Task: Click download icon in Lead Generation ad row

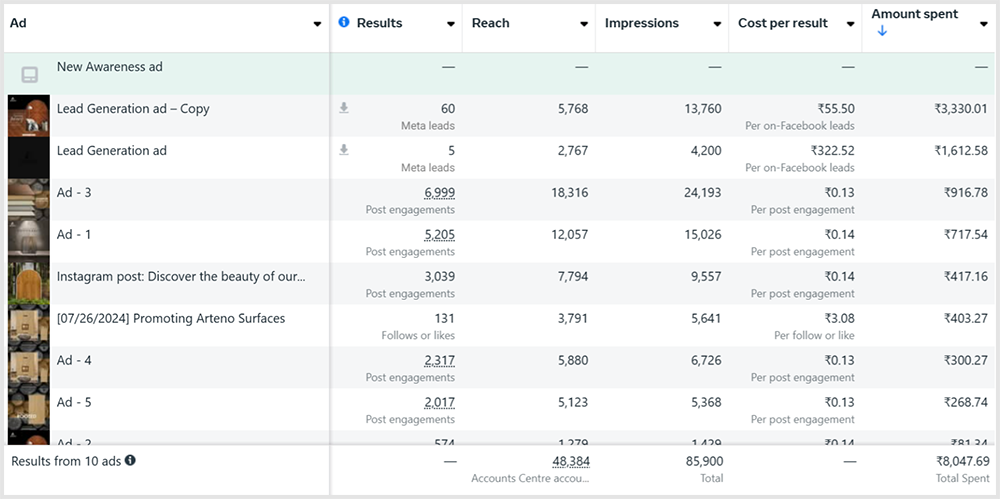Action: [x=344, y=150]
